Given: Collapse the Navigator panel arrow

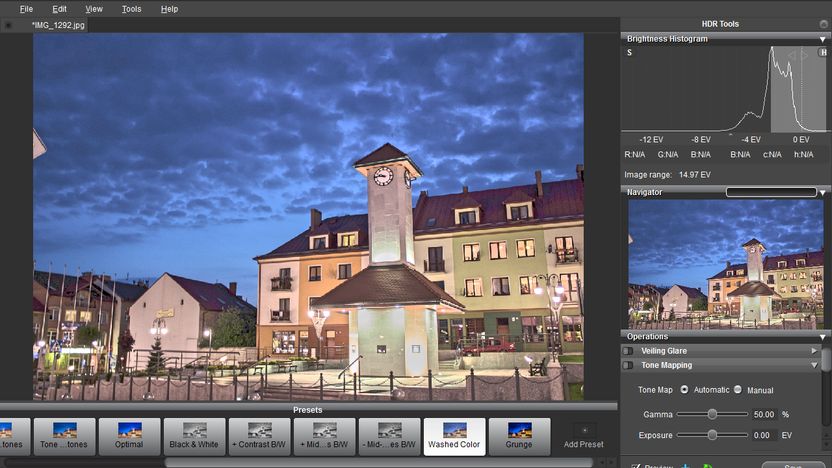Looking at the screenshot, I should click(x=822, y=193).
